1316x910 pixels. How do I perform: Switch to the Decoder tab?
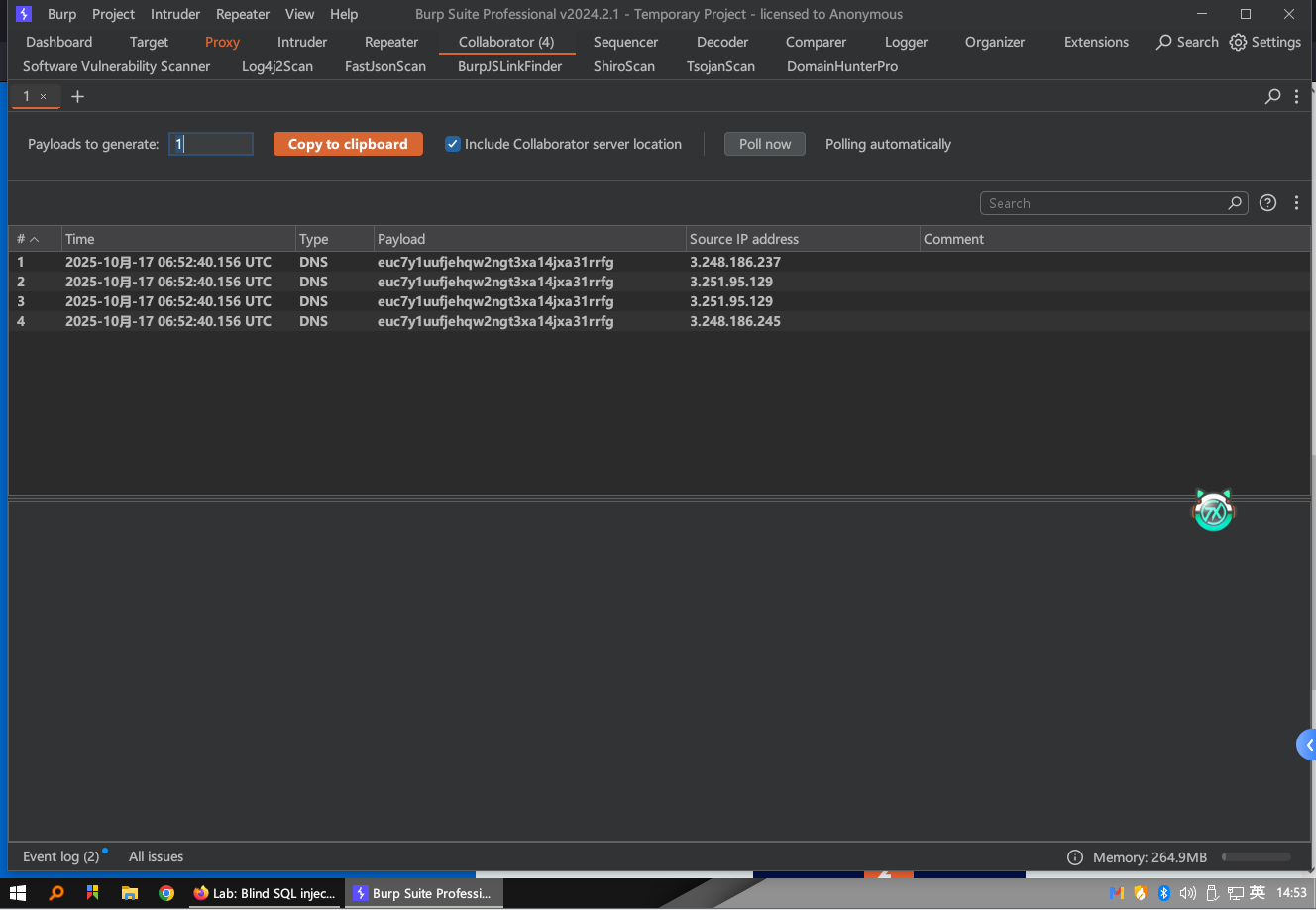[x=722, y=42]
